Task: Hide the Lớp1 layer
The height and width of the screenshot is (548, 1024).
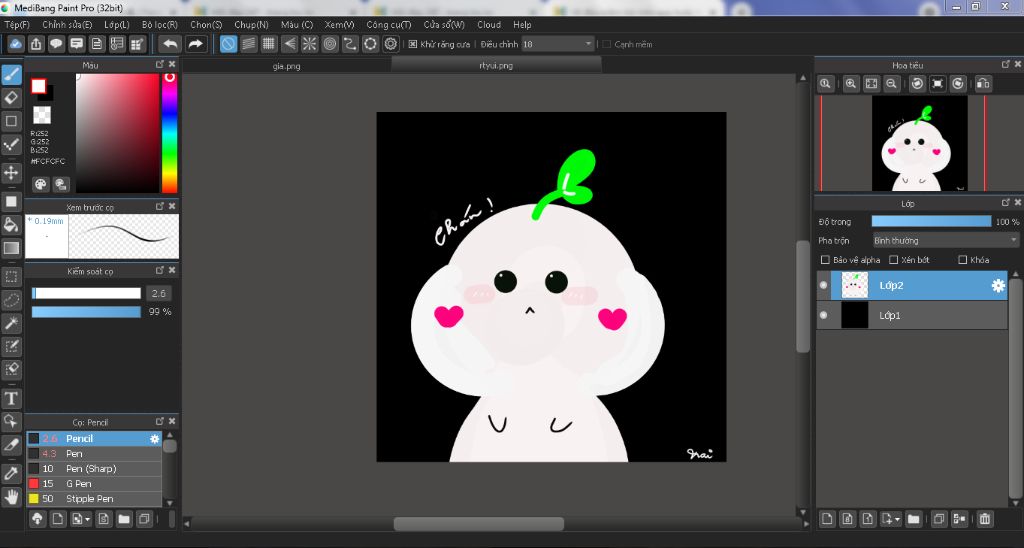Action: (824, 315)
